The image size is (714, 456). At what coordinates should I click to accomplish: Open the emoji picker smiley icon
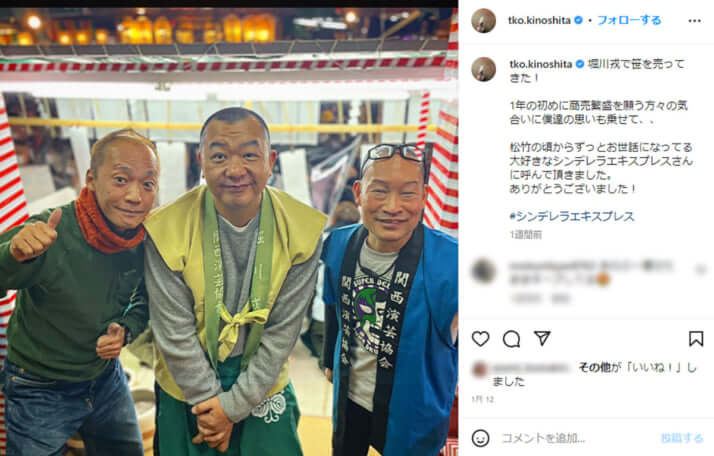click(x=480, y=438)
